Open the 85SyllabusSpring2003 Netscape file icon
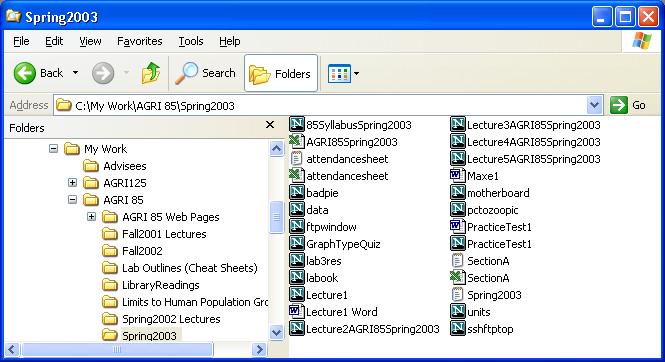 297,125
